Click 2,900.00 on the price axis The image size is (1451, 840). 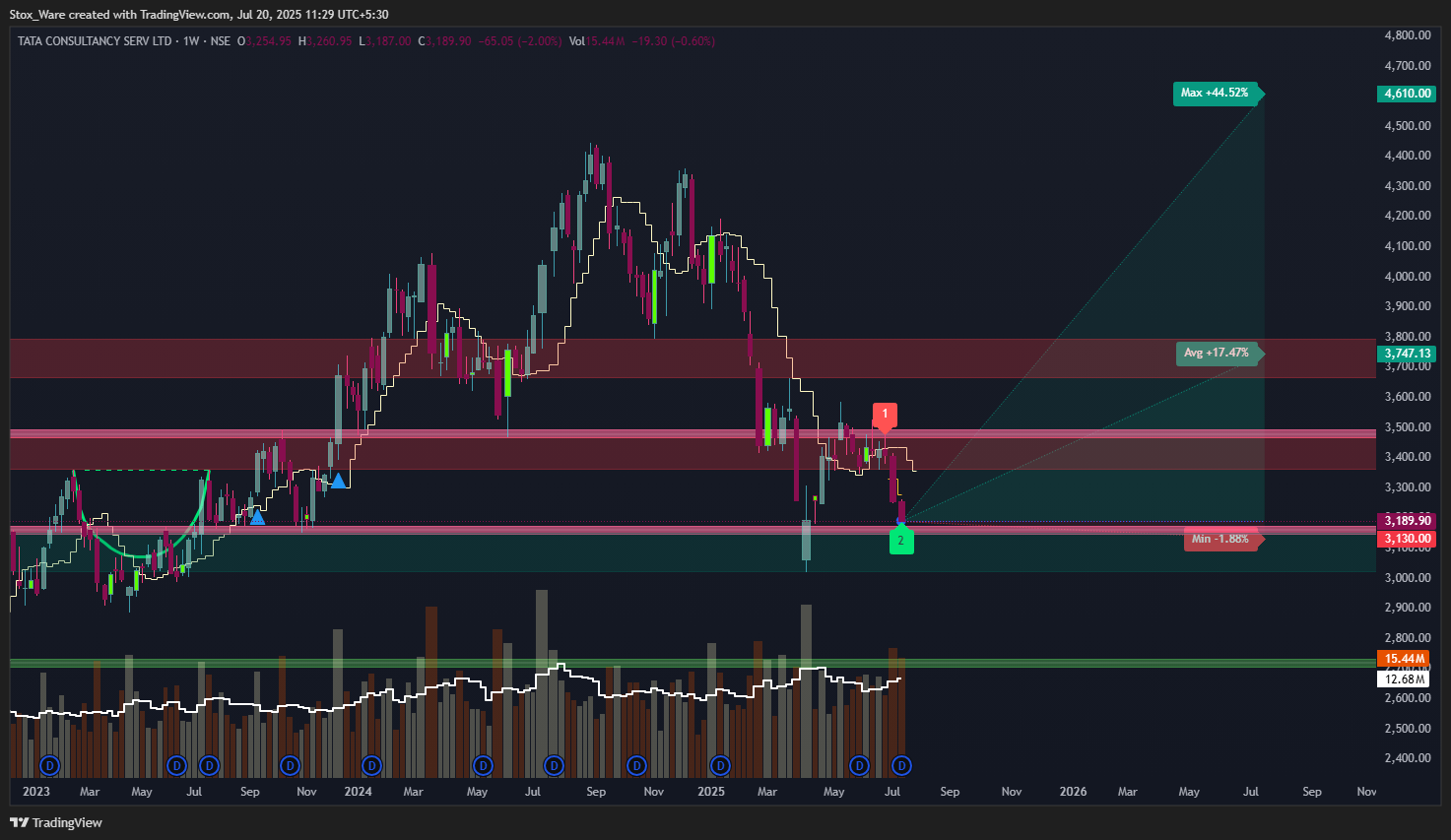(x=1408, y=608)
